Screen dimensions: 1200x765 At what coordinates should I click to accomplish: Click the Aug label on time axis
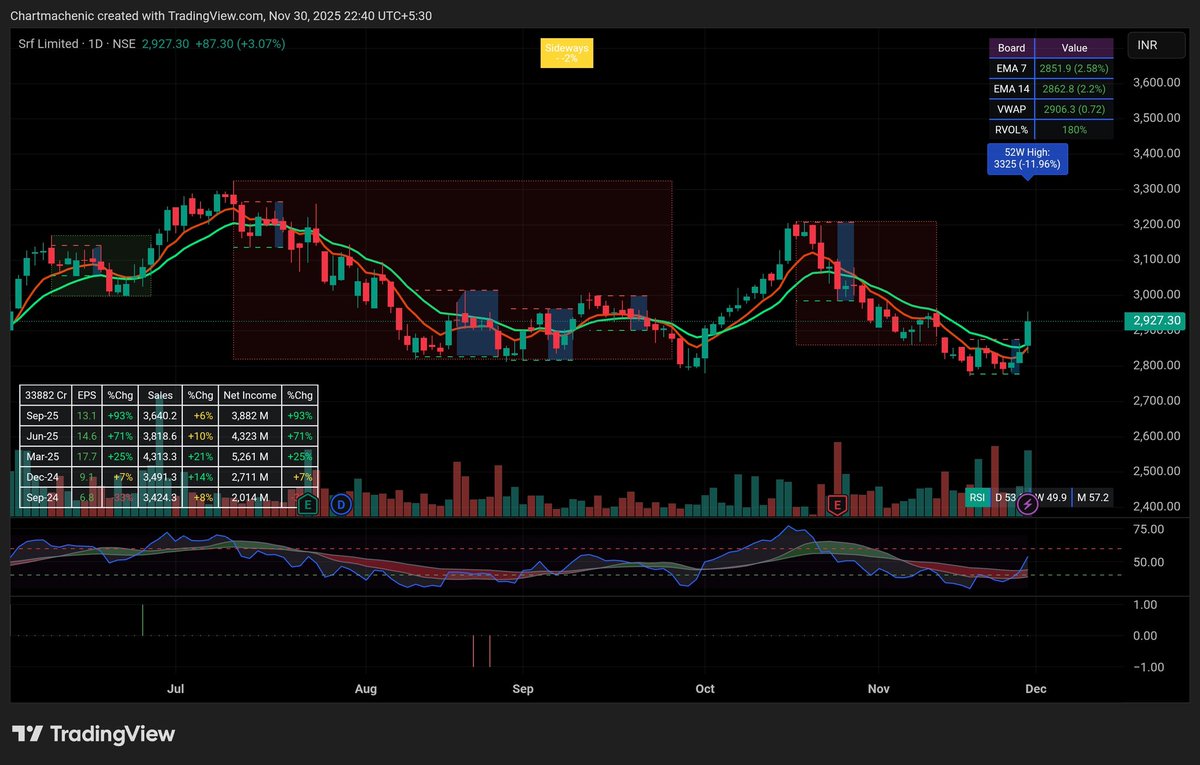[366, 689]
